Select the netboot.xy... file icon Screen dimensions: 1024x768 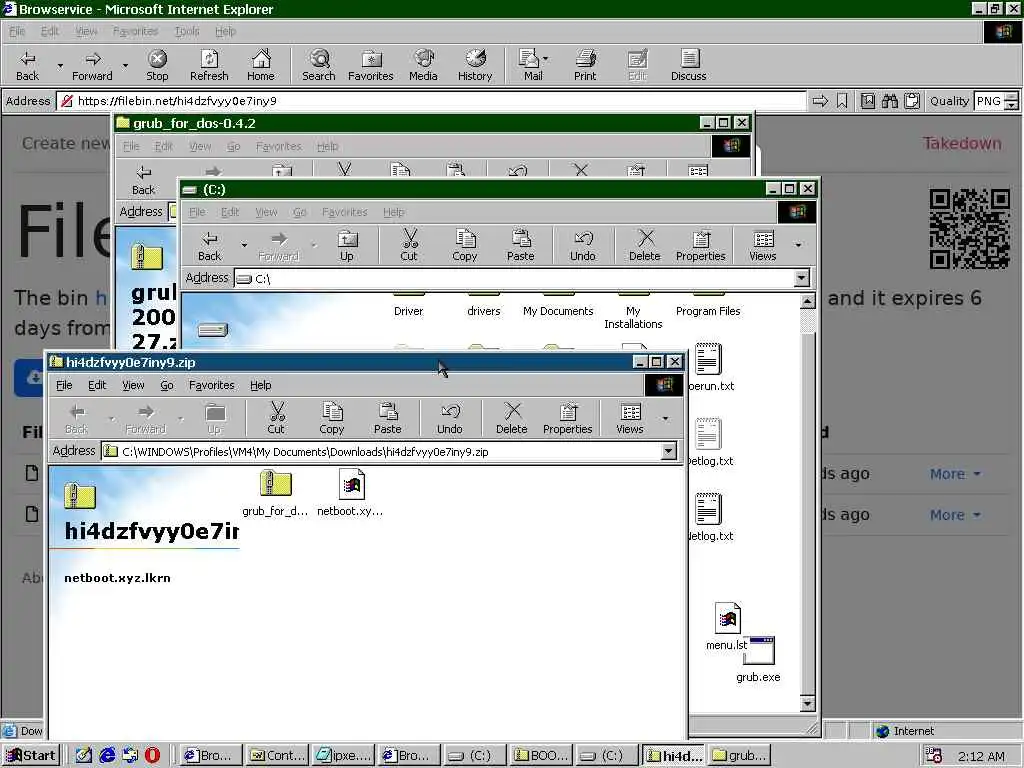pos(351,493)
